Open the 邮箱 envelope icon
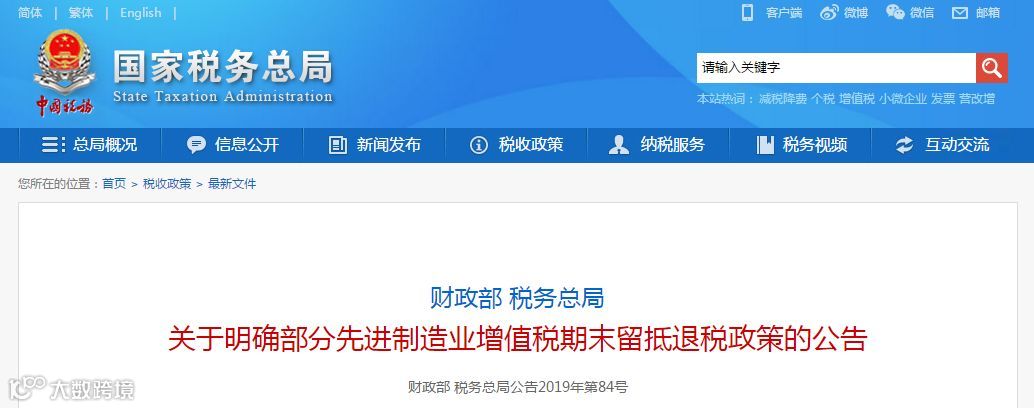This screenshot has height=408, width=1034. click(959, 13)
